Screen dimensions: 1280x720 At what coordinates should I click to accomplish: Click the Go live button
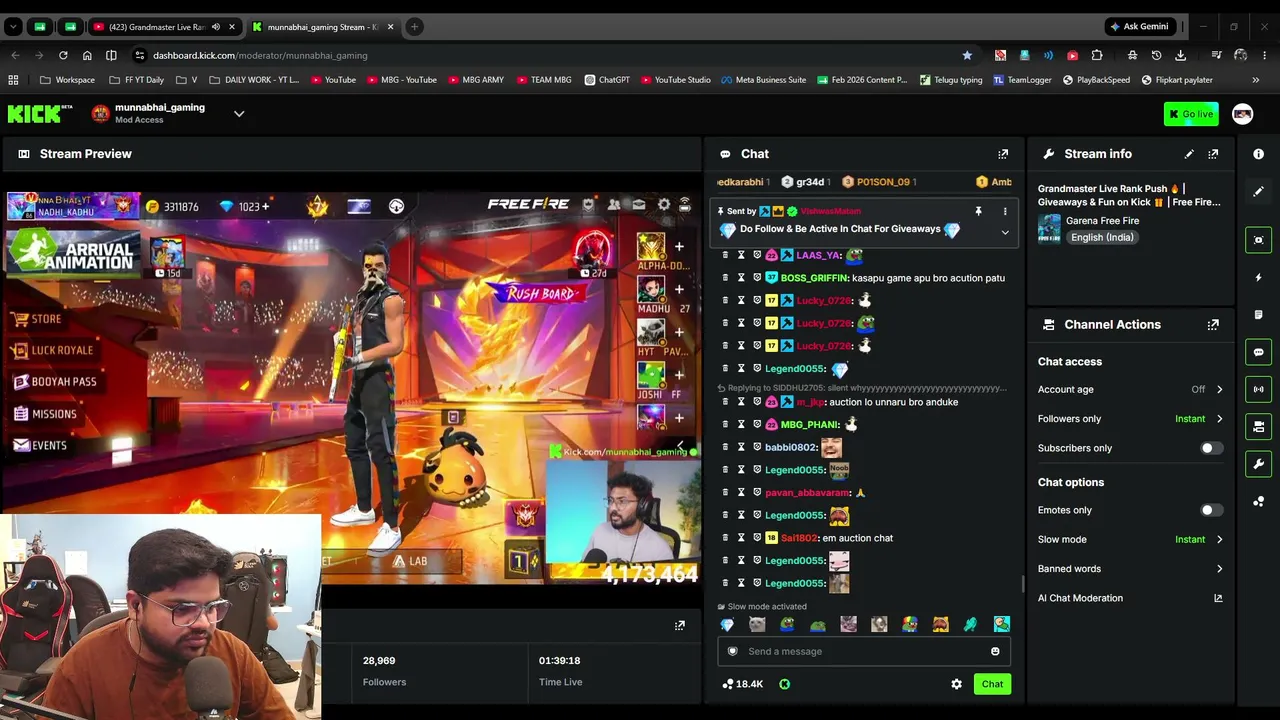(x=1191, y=114)
